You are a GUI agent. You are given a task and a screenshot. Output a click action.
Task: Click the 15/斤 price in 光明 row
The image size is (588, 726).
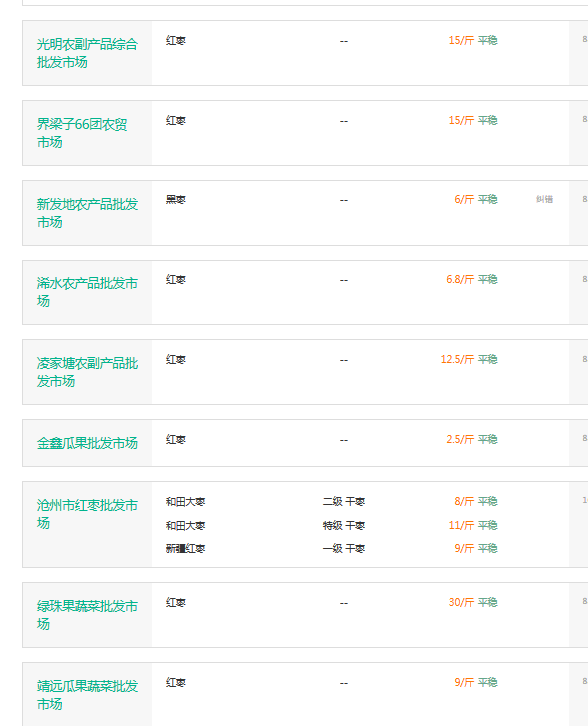click(461, 40)
